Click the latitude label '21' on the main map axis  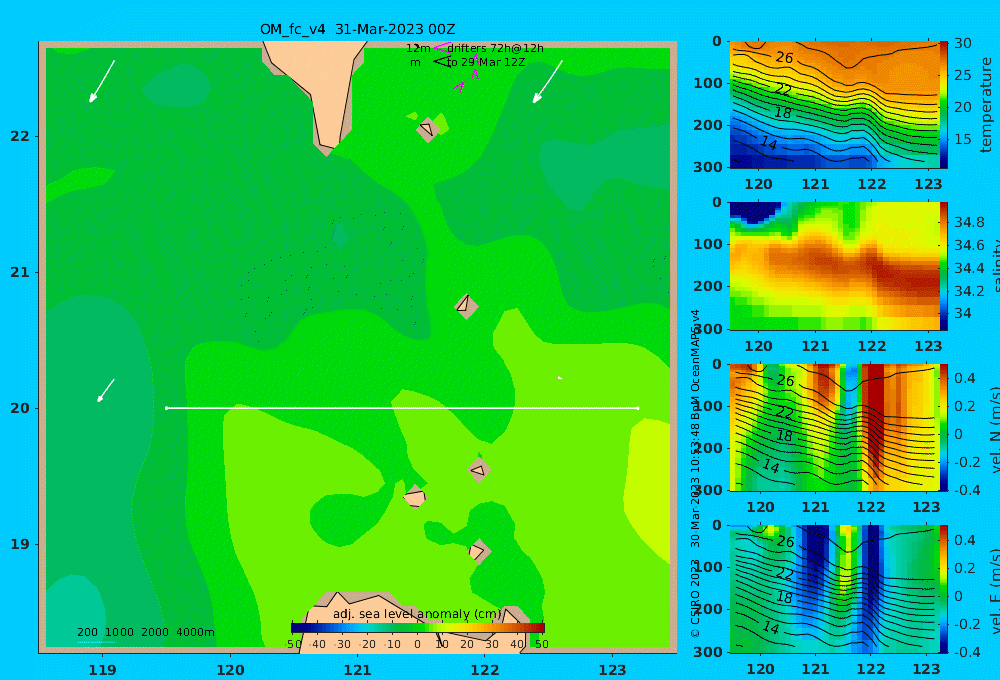point(20,272)
